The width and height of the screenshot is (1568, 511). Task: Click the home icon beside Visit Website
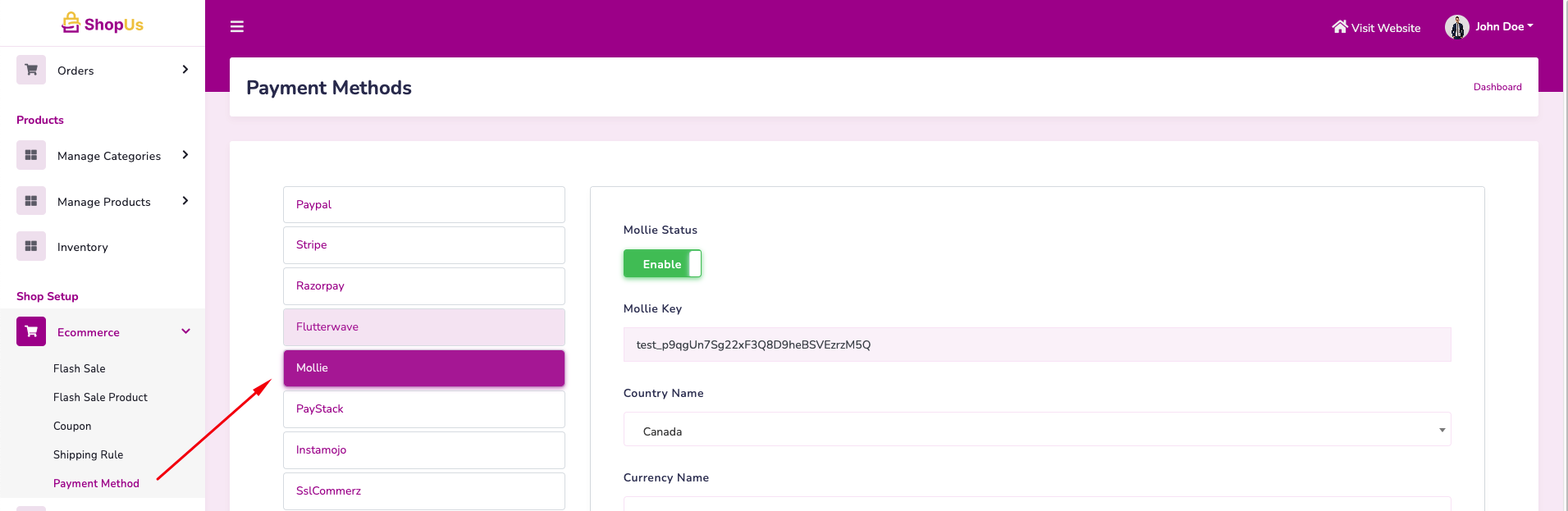[1339, 27]
